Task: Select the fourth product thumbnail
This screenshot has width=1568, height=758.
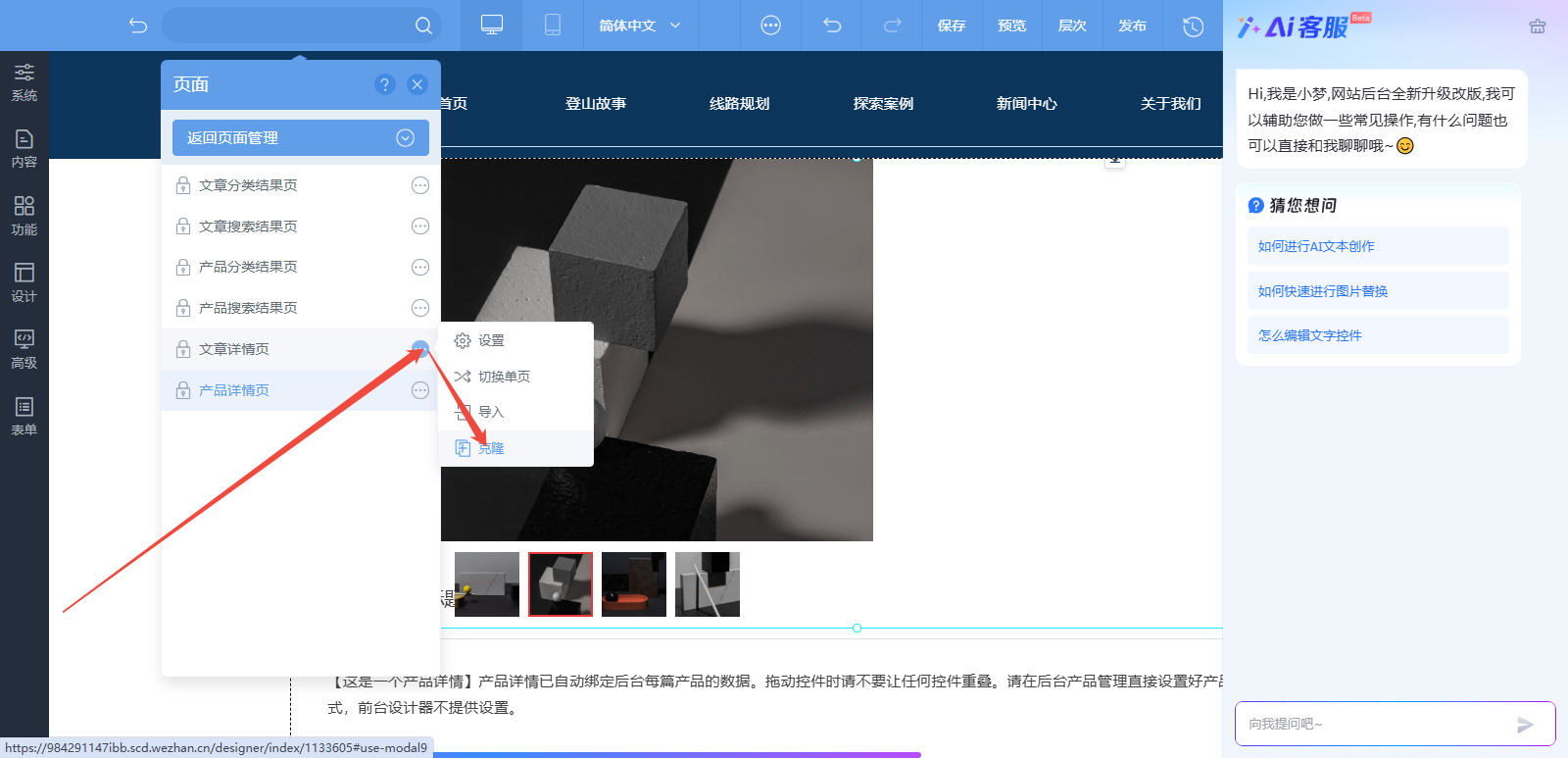Action: (x=708, y=584)
